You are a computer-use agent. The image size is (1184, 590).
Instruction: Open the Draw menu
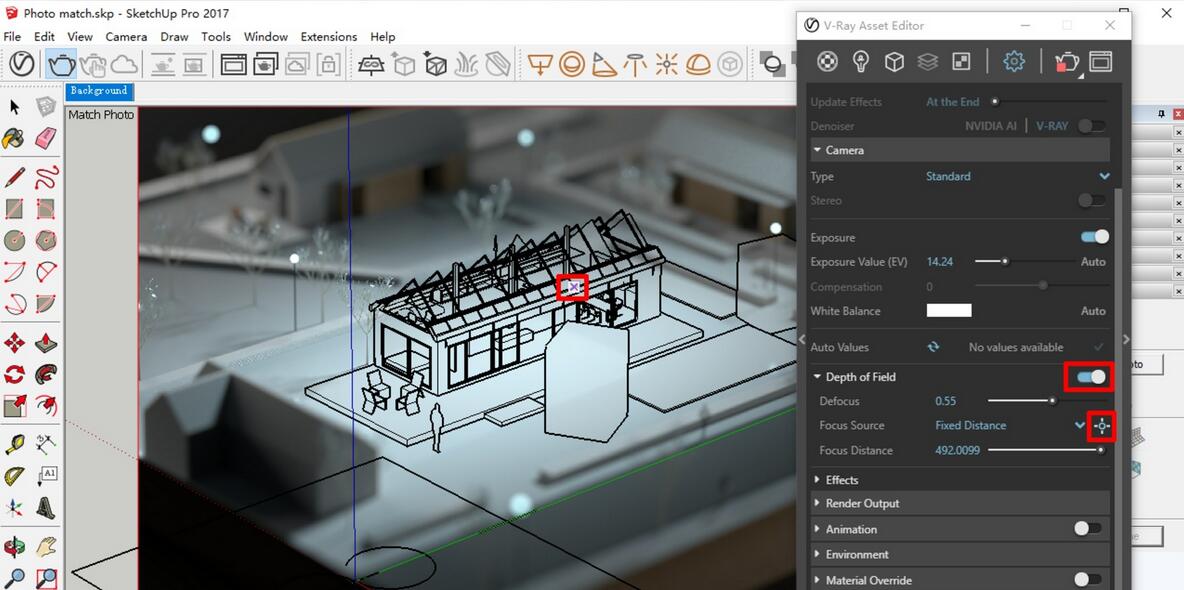point(174,36)
